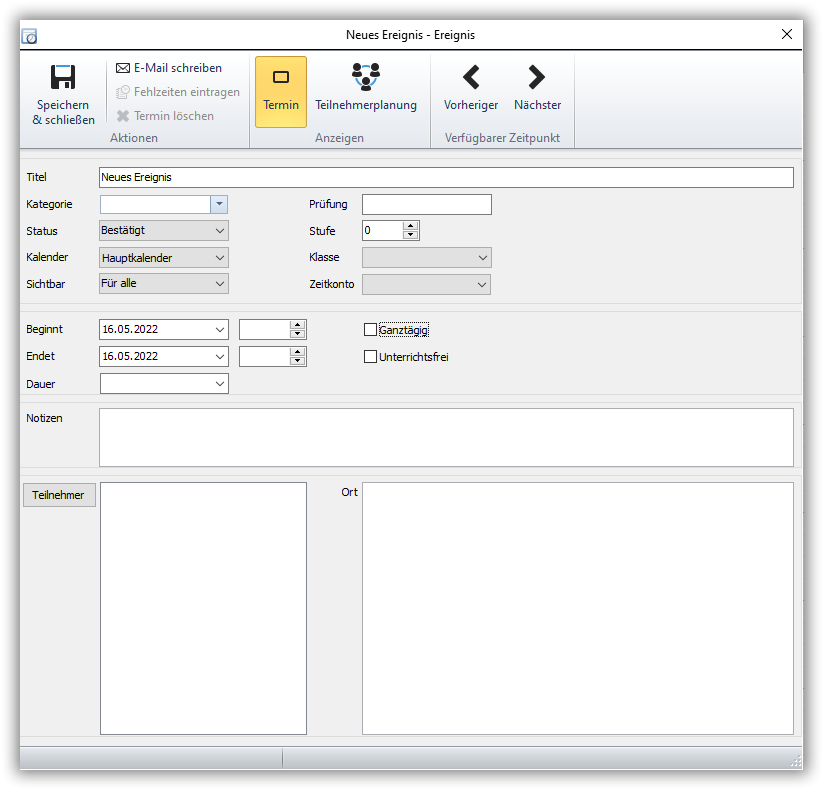Screen dimensions: 824x790
Task: Click into the Titel text field
Action: pyautogui.click(x=446, y=177)
